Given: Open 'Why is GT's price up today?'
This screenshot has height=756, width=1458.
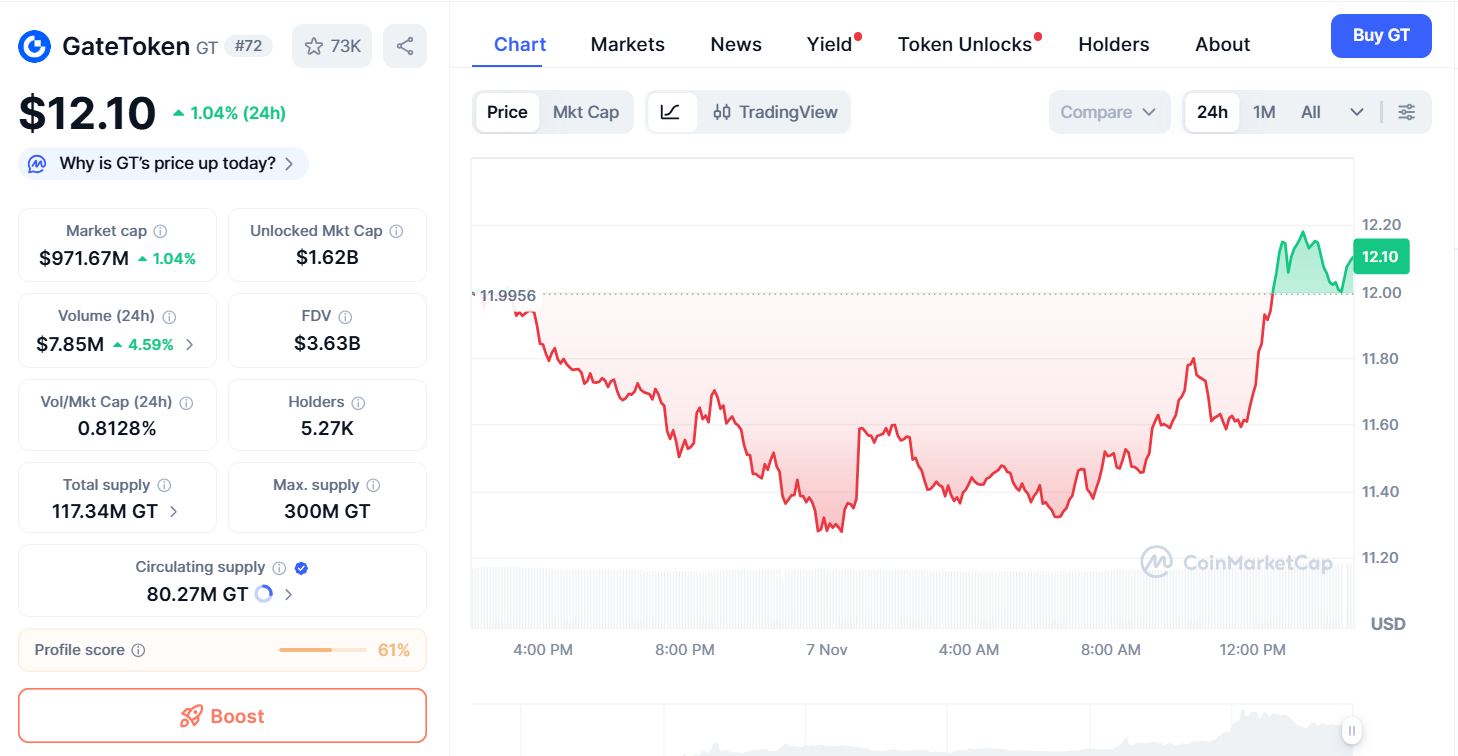Looking at the screenshot, I should tap(162, 163).
